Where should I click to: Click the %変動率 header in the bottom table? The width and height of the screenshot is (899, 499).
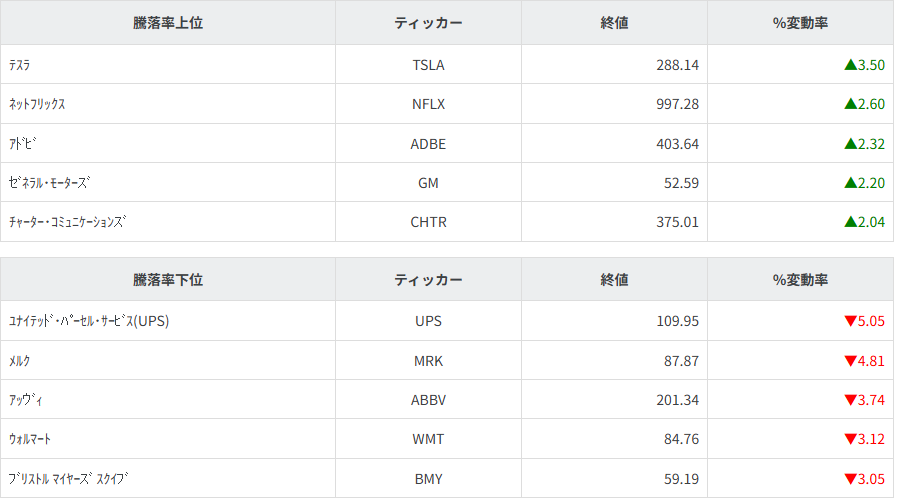coord(800,279)
